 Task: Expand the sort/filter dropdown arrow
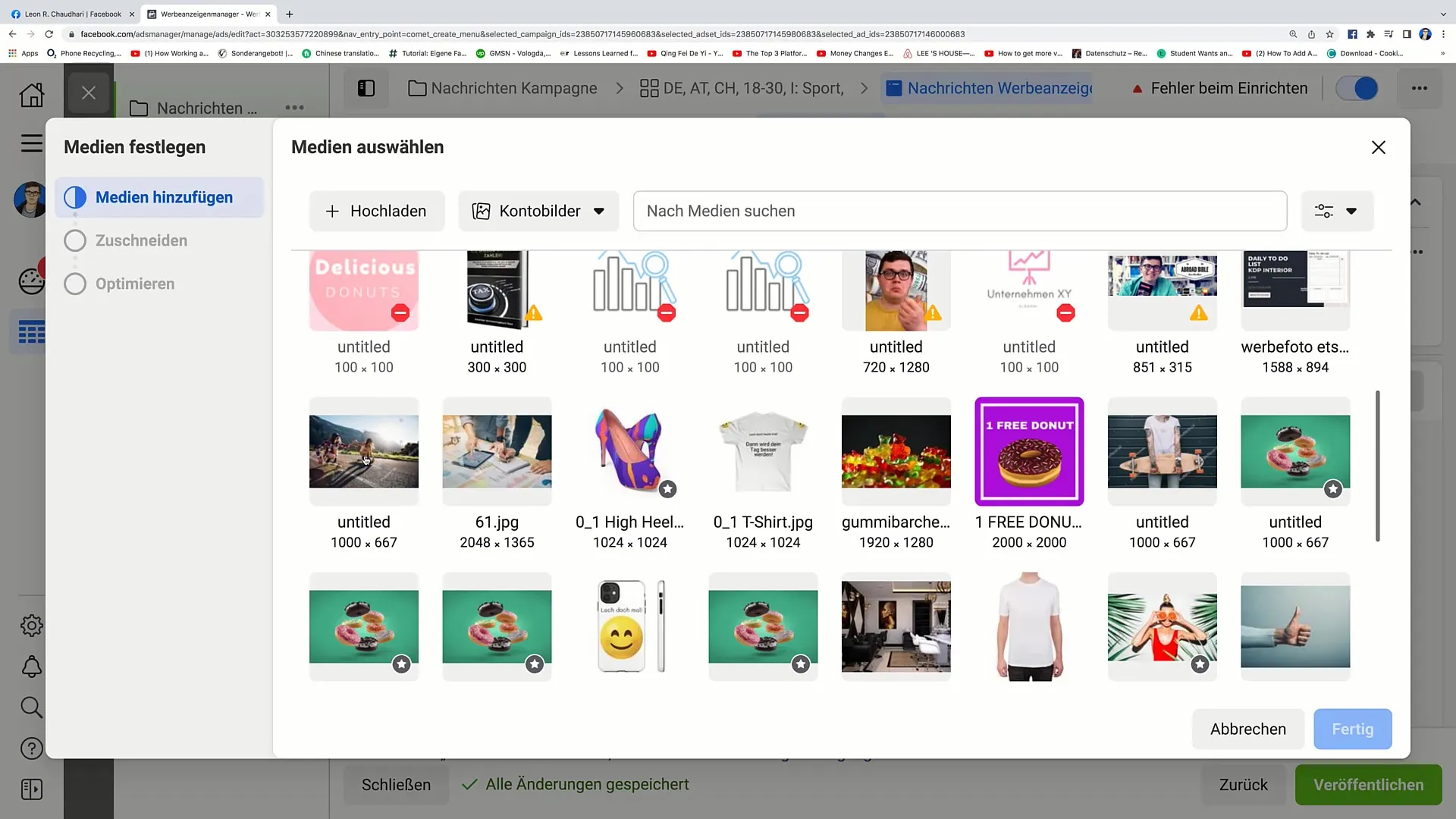pos(1351,210)
